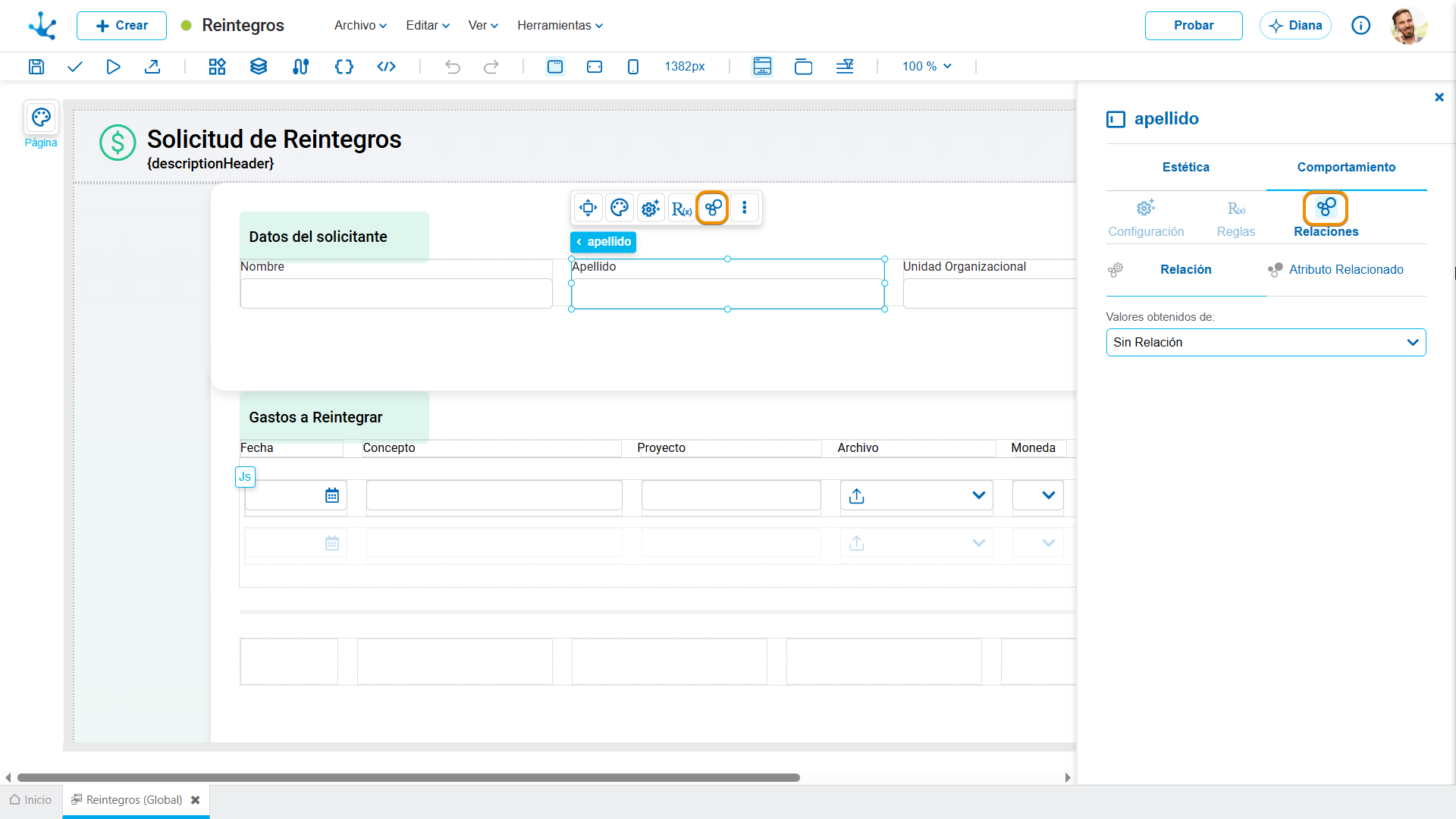Open the code brackets editor icon

[x=344, y=67]
